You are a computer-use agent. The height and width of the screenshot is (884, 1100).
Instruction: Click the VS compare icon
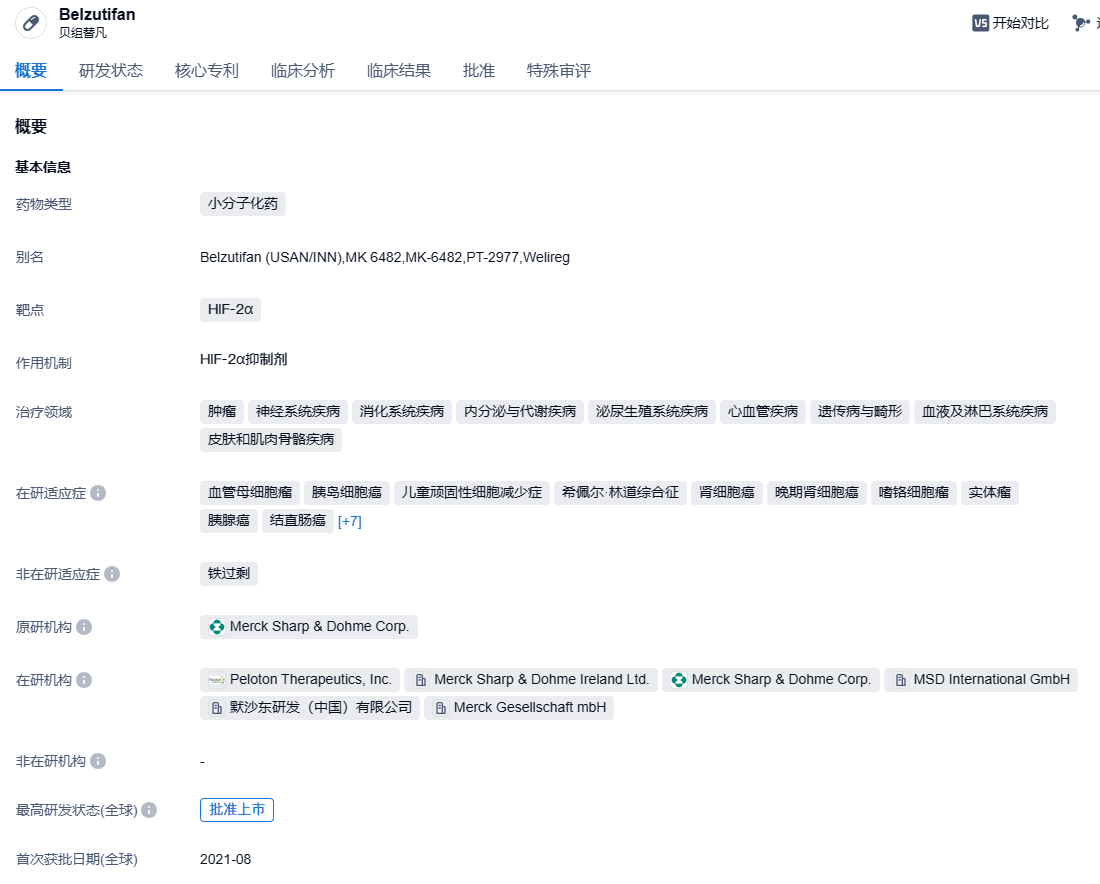tap(980, 23)
